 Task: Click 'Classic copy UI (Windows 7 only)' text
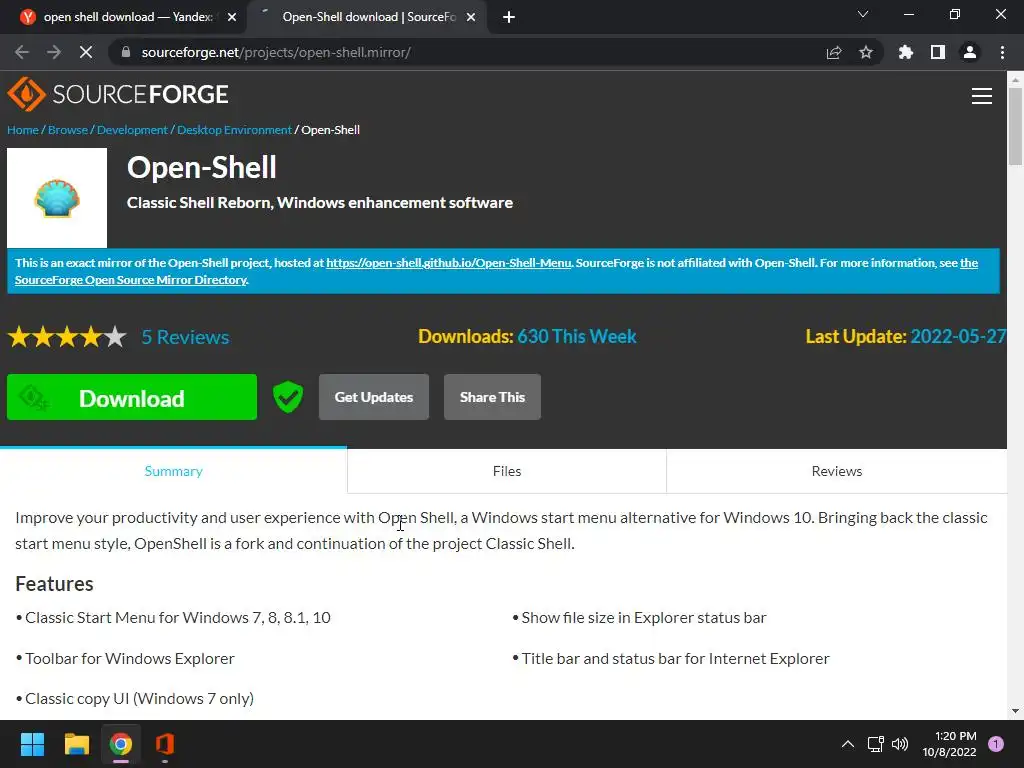(x=139, y=699)
